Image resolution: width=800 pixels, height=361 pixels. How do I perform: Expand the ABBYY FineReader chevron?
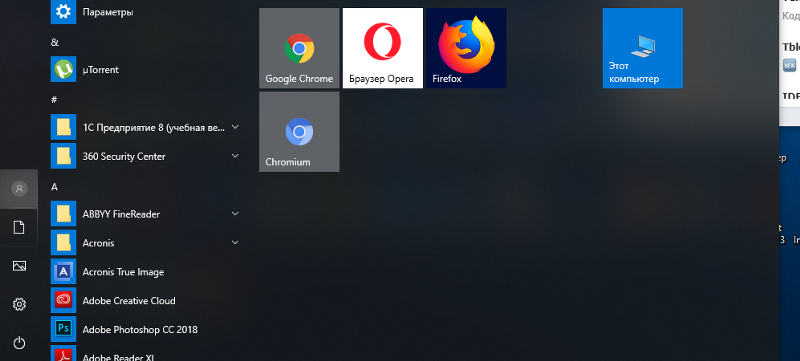pos(235,214)
